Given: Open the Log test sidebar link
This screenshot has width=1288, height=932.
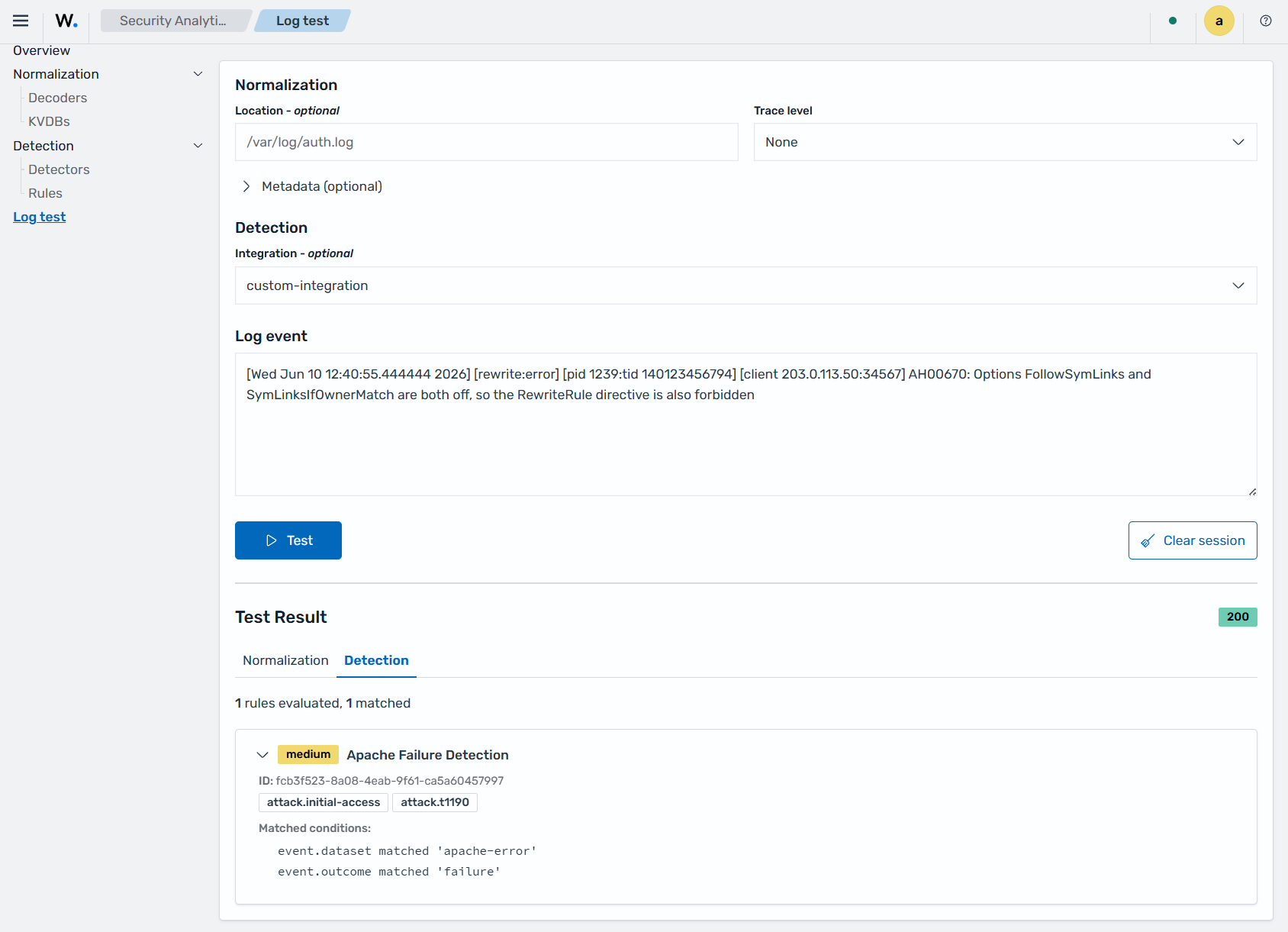Looking at the screenshot, I should click(x=40, y=217).
